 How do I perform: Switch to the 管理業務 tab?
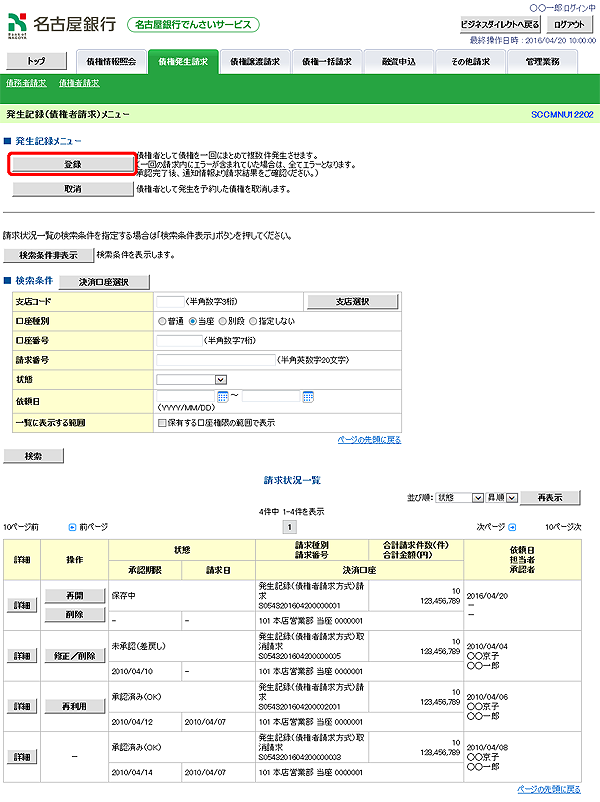click(x=543, y=62)
